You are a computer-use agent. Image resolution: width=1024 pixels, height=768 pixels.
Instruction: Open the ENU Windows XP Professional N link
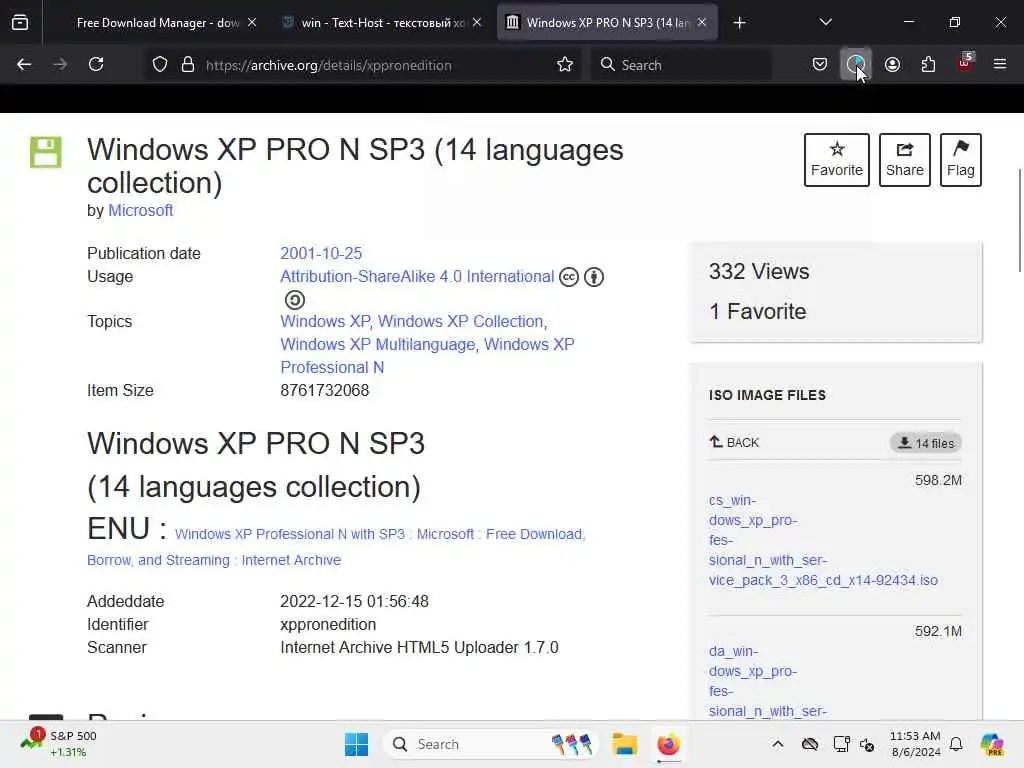336,547
